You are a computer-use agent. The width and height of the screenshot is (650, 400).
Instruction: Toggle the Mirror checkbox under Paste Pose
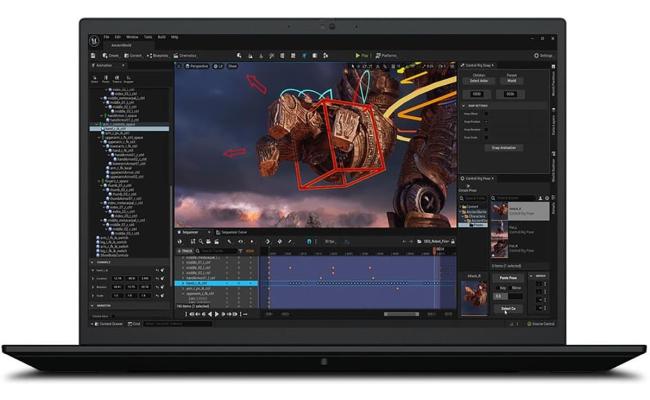click(510, 288)
